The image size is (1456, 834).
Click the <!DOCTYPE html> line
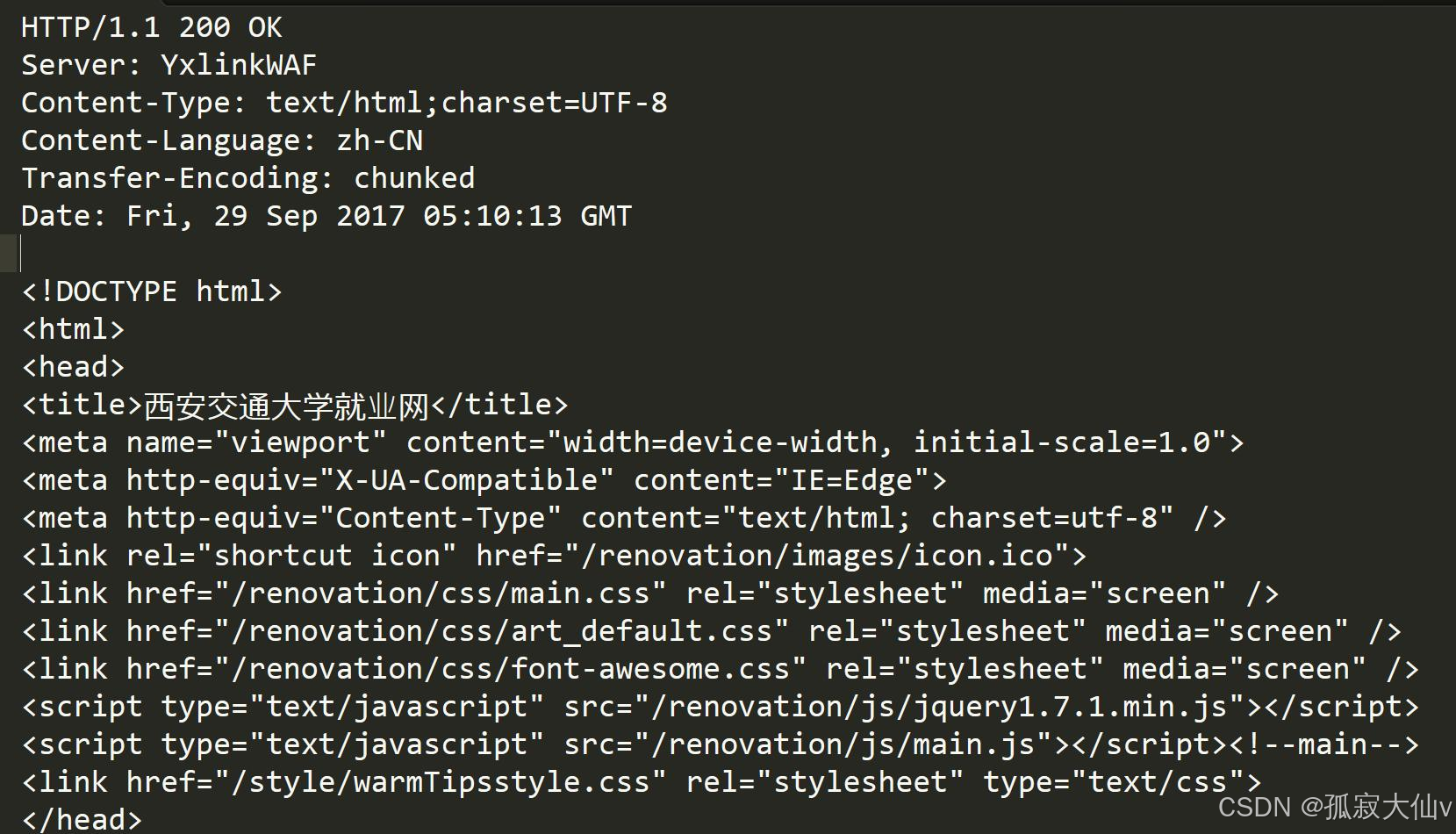tap(152, 291)
